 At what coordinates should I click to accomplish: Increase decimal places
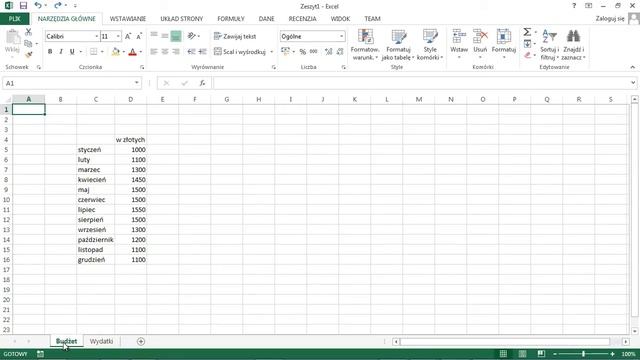328,52
